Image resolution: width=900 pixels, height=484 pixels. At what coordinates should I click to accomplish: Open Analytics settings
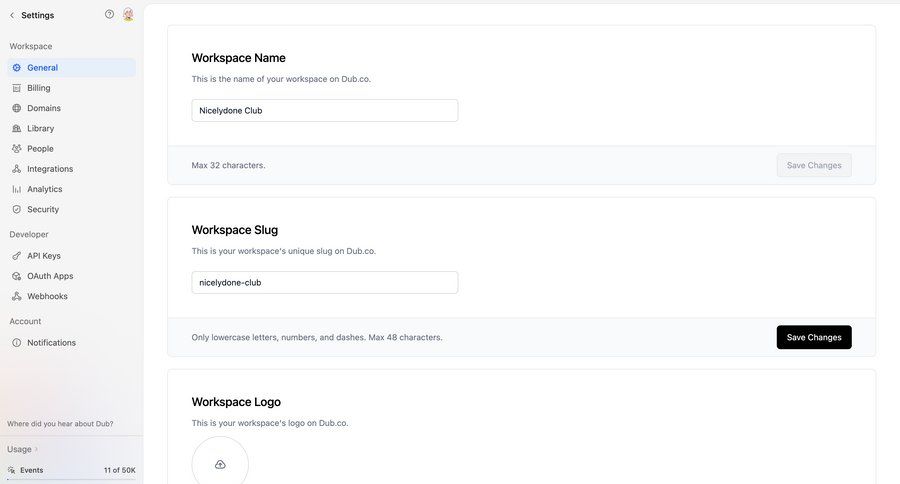(x=72, y=189)
